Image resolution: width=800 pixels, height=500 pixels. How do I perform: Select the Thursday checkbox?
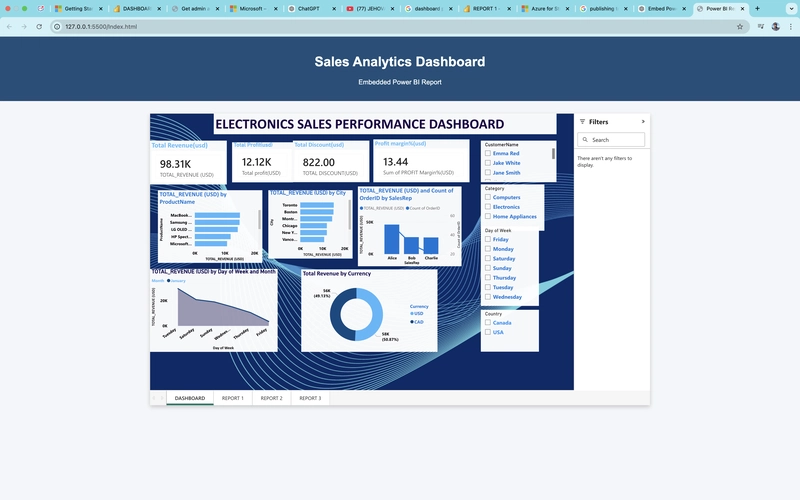(488, 278)
